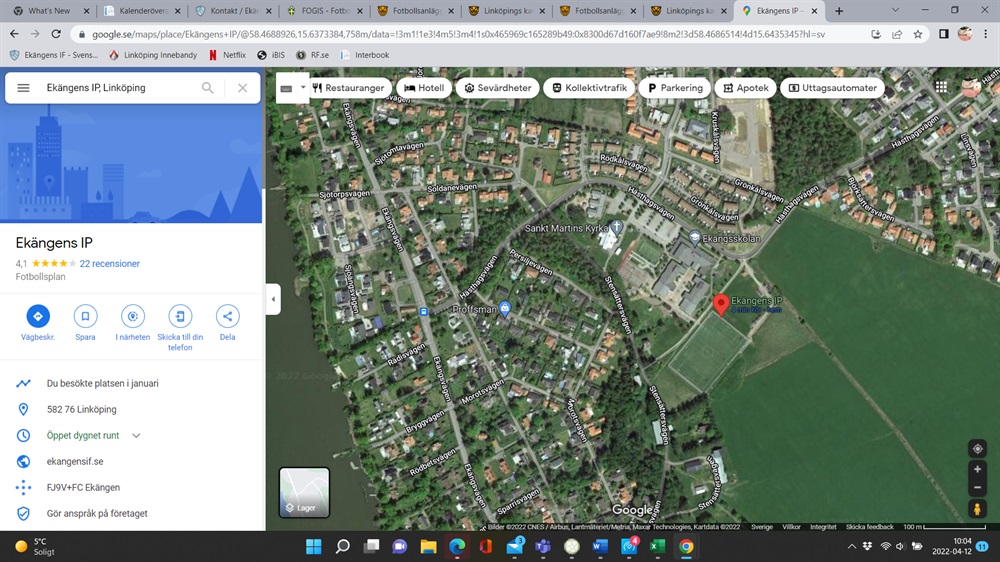Save the place with Spara

[x=85, y=316]
